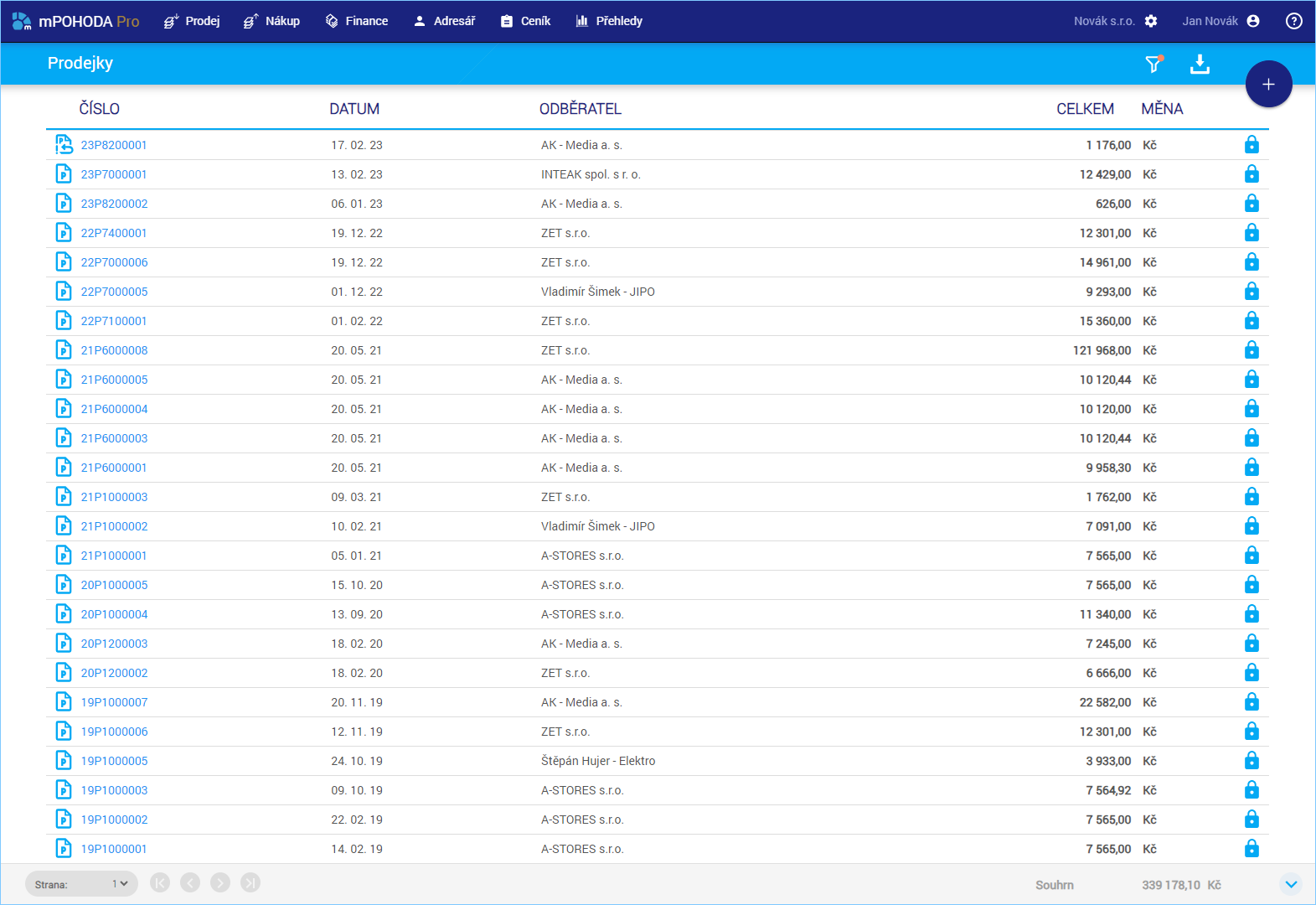Click lock icon of row 23P8200001

1251,145
